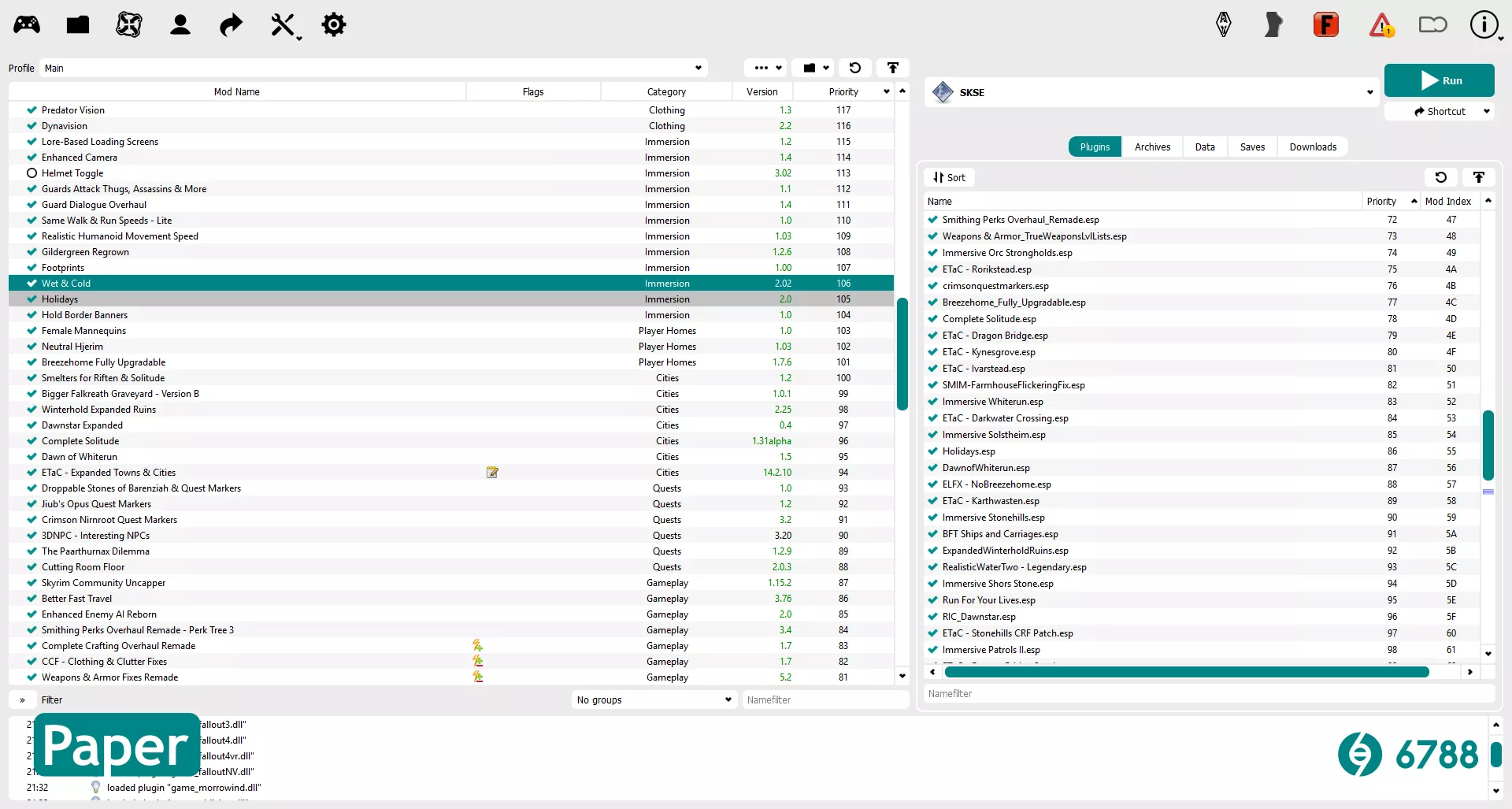The width and height of the screenshot is (1512, 809).
Task: Click the plugin list horizontal scrollbar thumb
Action: point(1187,672)
